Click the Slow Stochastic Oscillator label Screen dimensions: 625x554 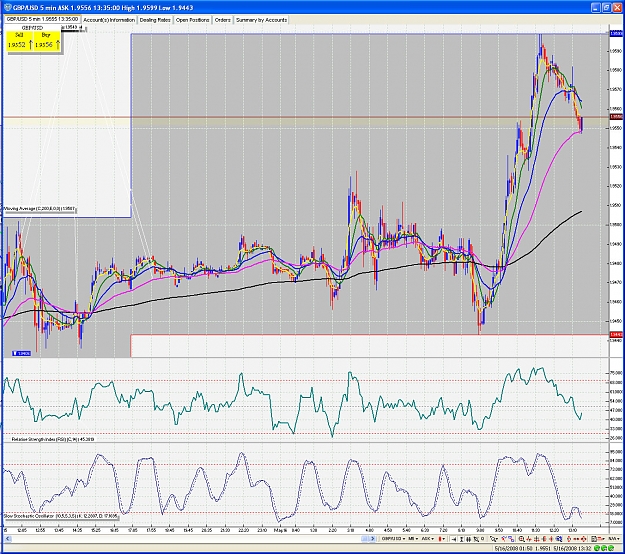61,516
